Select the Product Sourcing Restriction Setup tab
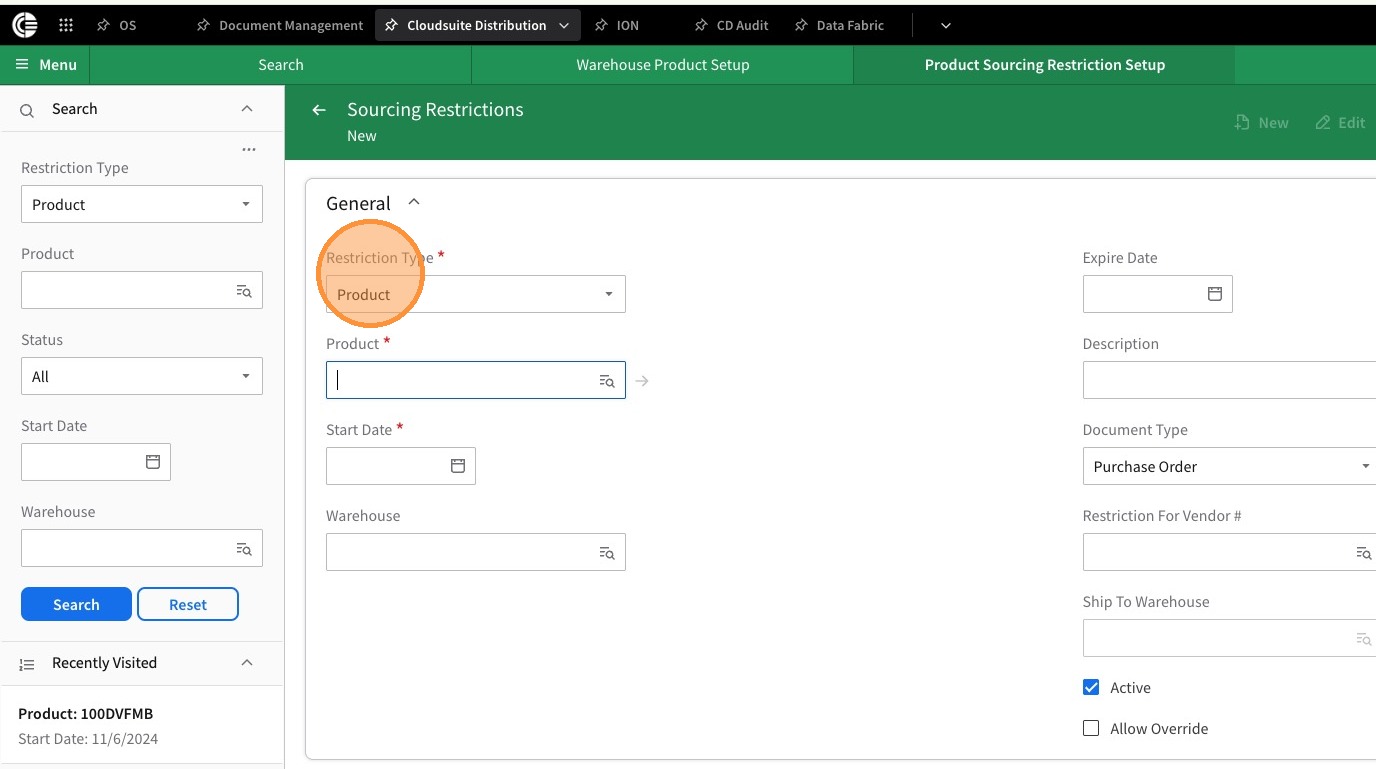The width and height of the screenshot is (1376, 769). (x=1044, y=64)
